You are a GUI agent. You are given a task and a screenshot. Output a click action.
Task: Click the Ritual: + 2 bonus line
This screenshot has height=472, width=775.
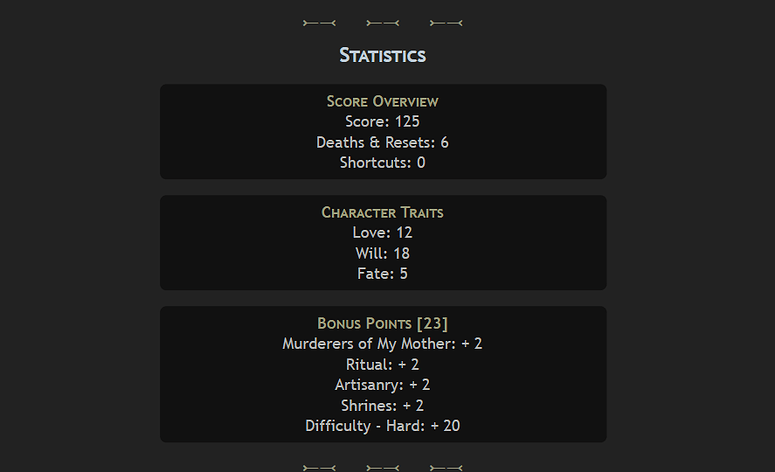(x=383, y=365)
